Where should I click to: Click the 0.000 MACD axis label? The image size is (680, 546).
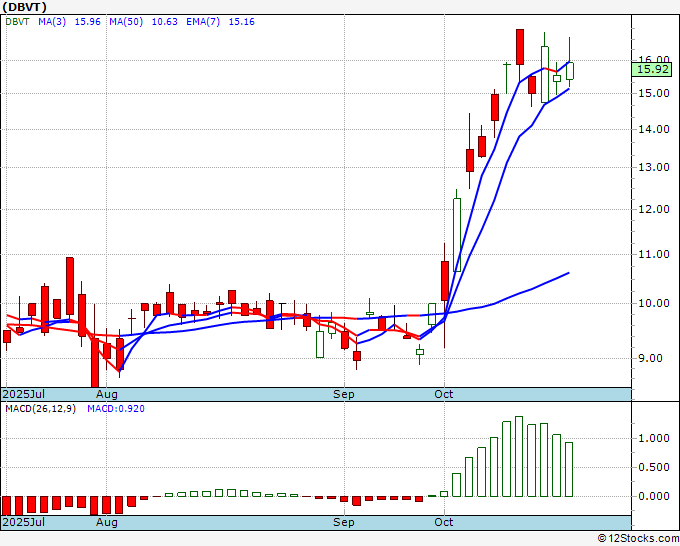654,496
